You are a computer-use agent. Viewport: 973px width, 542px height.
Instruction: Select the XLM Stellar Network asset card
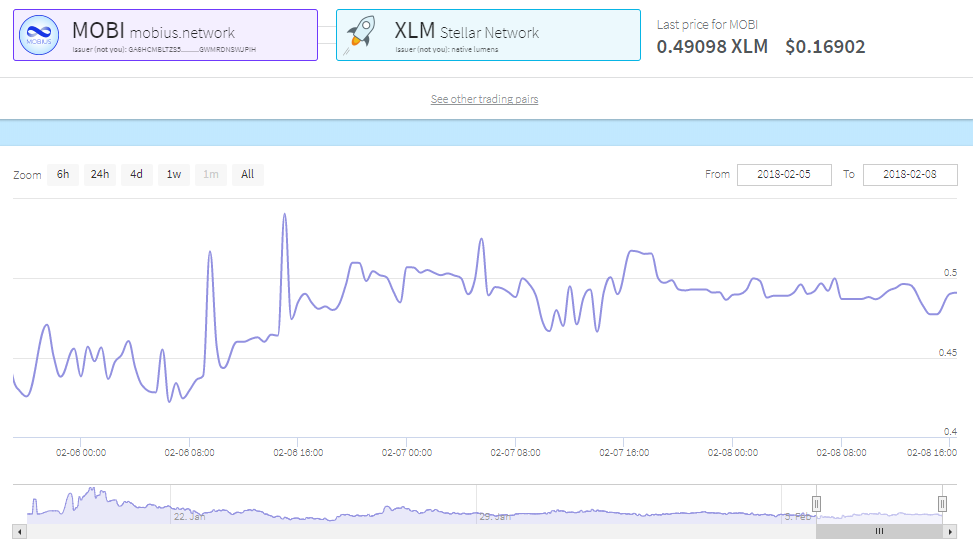tap(488, 35)
